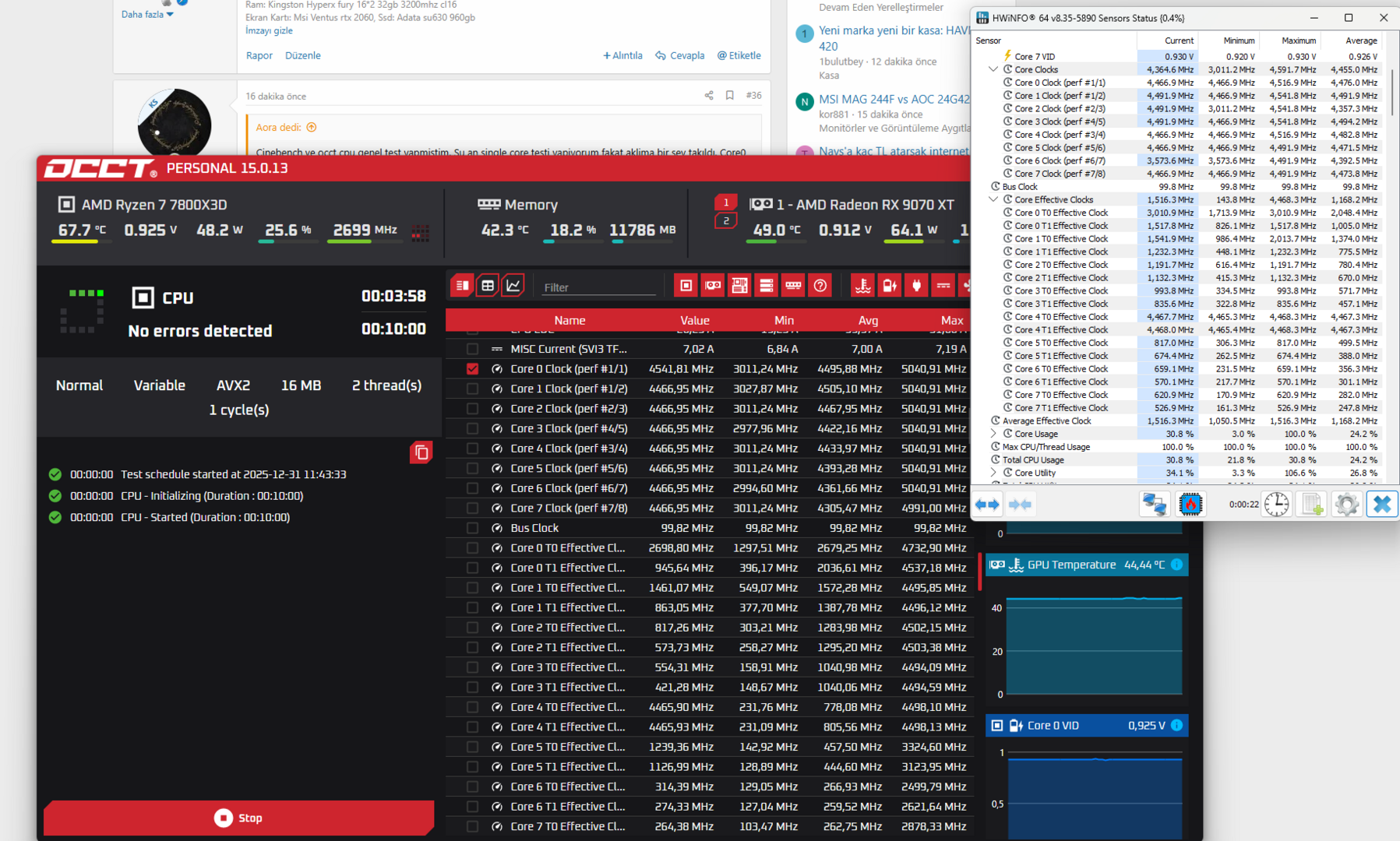Switch OCCT sensors to table view icon
Viewport: 1400px width, 841px height.
point(488,286)
